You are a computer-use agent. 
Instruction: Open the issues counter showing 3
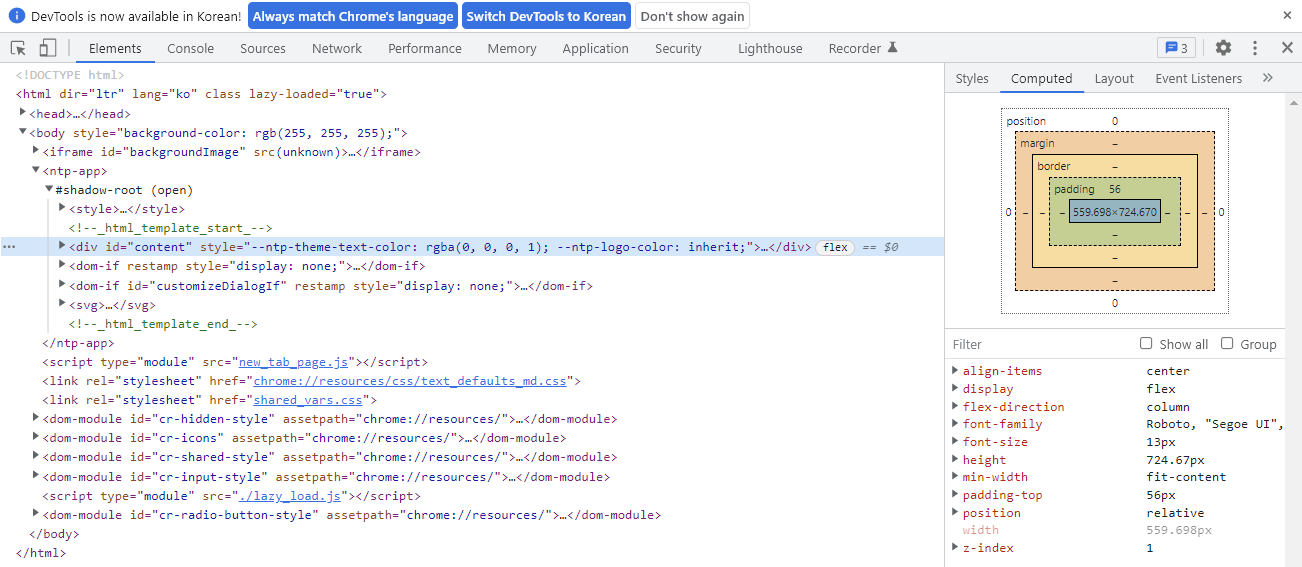coord(1176,48)
